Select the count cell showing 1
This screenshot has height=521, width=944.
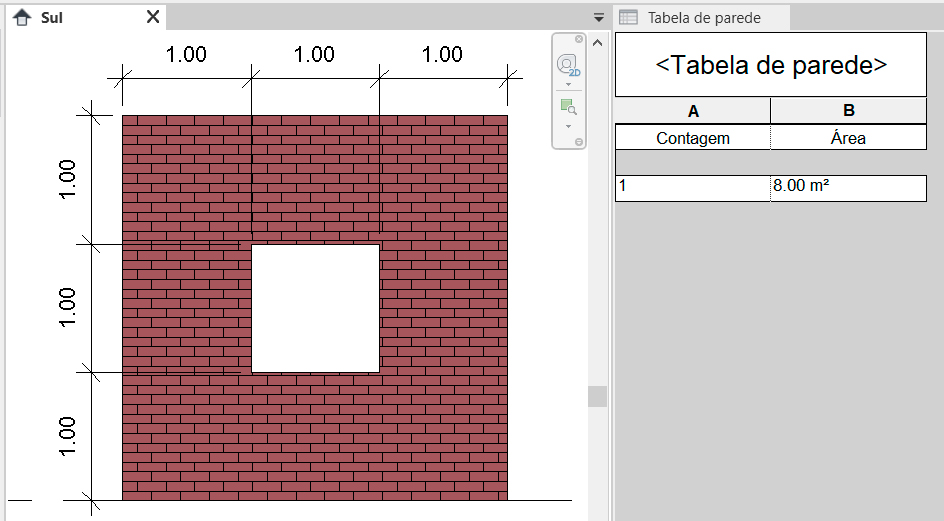coord(693,187)
